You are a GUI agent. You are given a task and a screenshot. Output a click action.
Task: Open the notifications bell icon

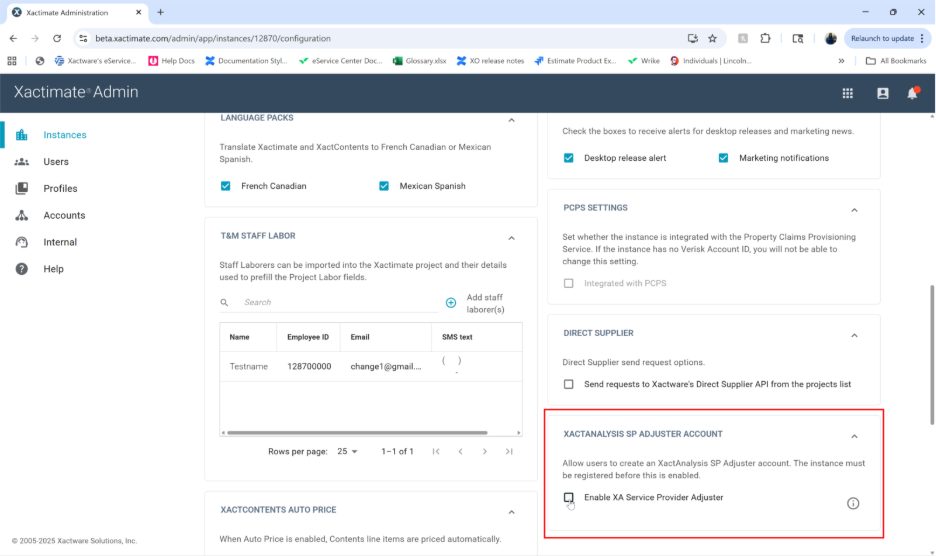tap(913, 93)
